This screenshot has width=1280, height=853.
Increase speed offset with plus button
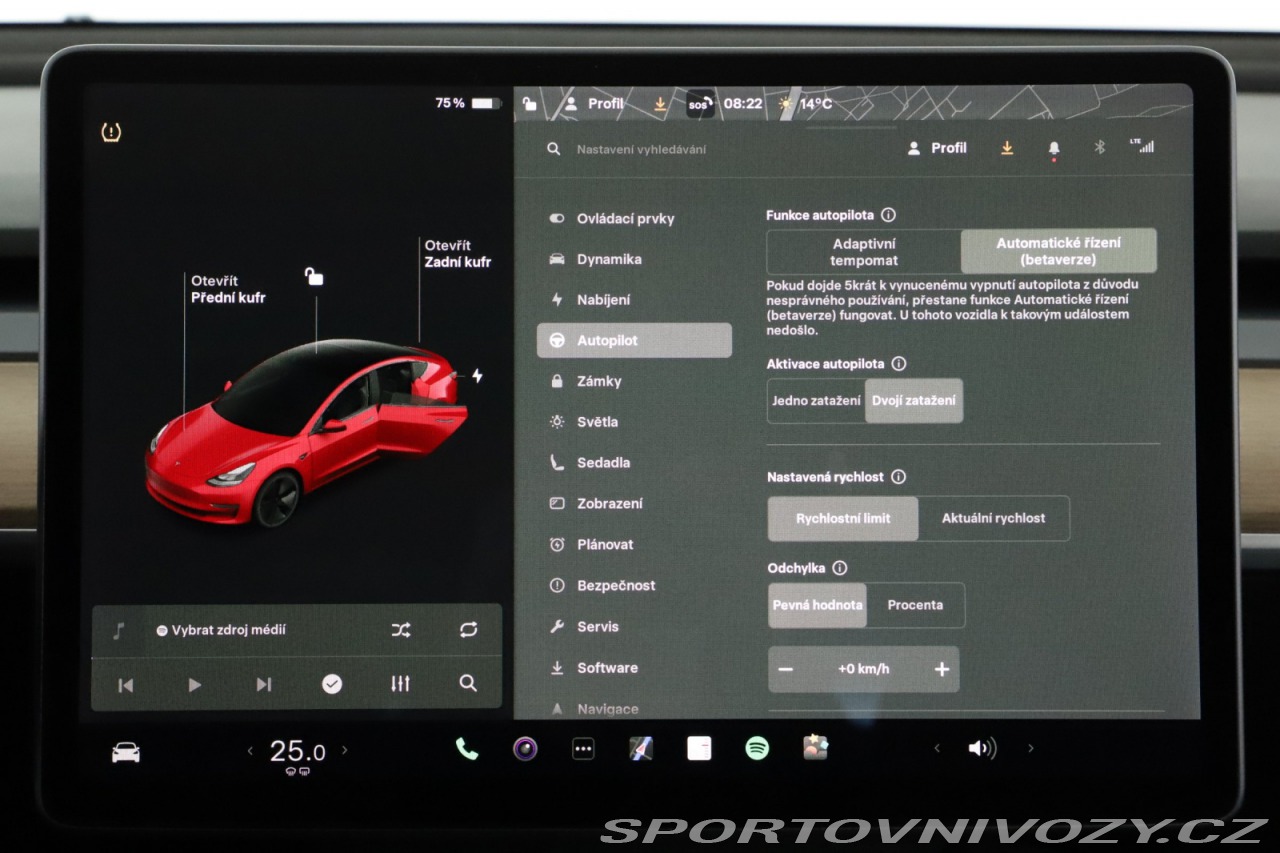coord(941,670)
